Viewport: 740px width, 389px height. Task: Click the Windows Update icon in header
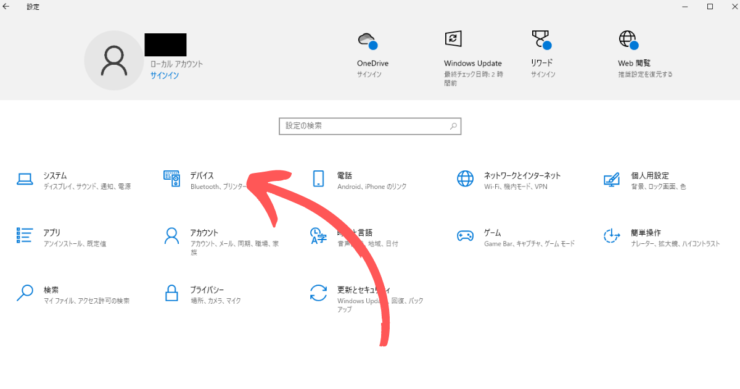point(453,39)
